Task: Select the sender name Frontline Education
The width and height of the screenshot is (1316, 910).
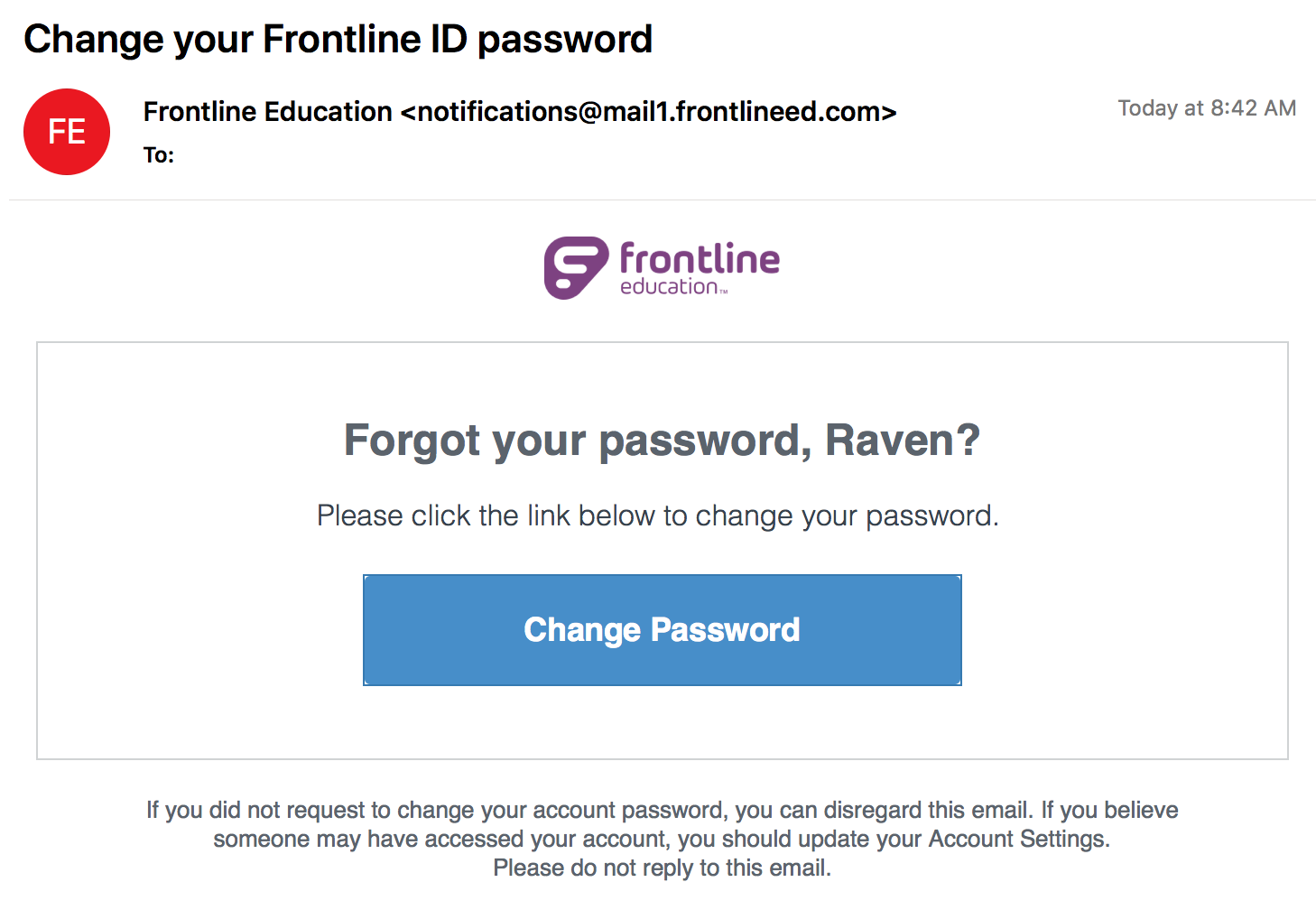Action: click(x=268, y=112)
